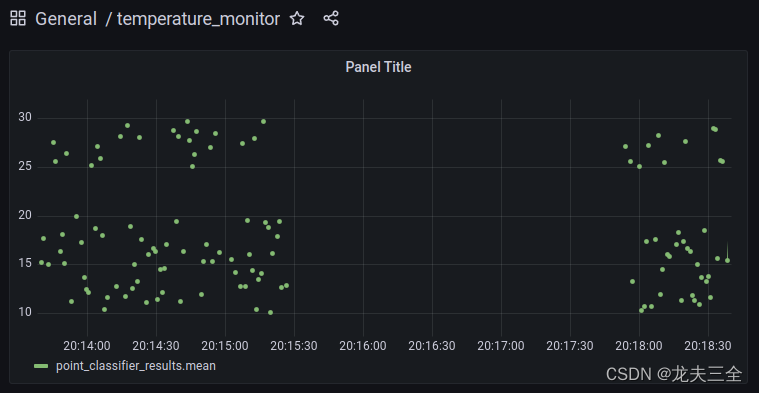Click y-axis label 30
The width and height of the screenshot is (759, 393).
[x=25, y=117]
